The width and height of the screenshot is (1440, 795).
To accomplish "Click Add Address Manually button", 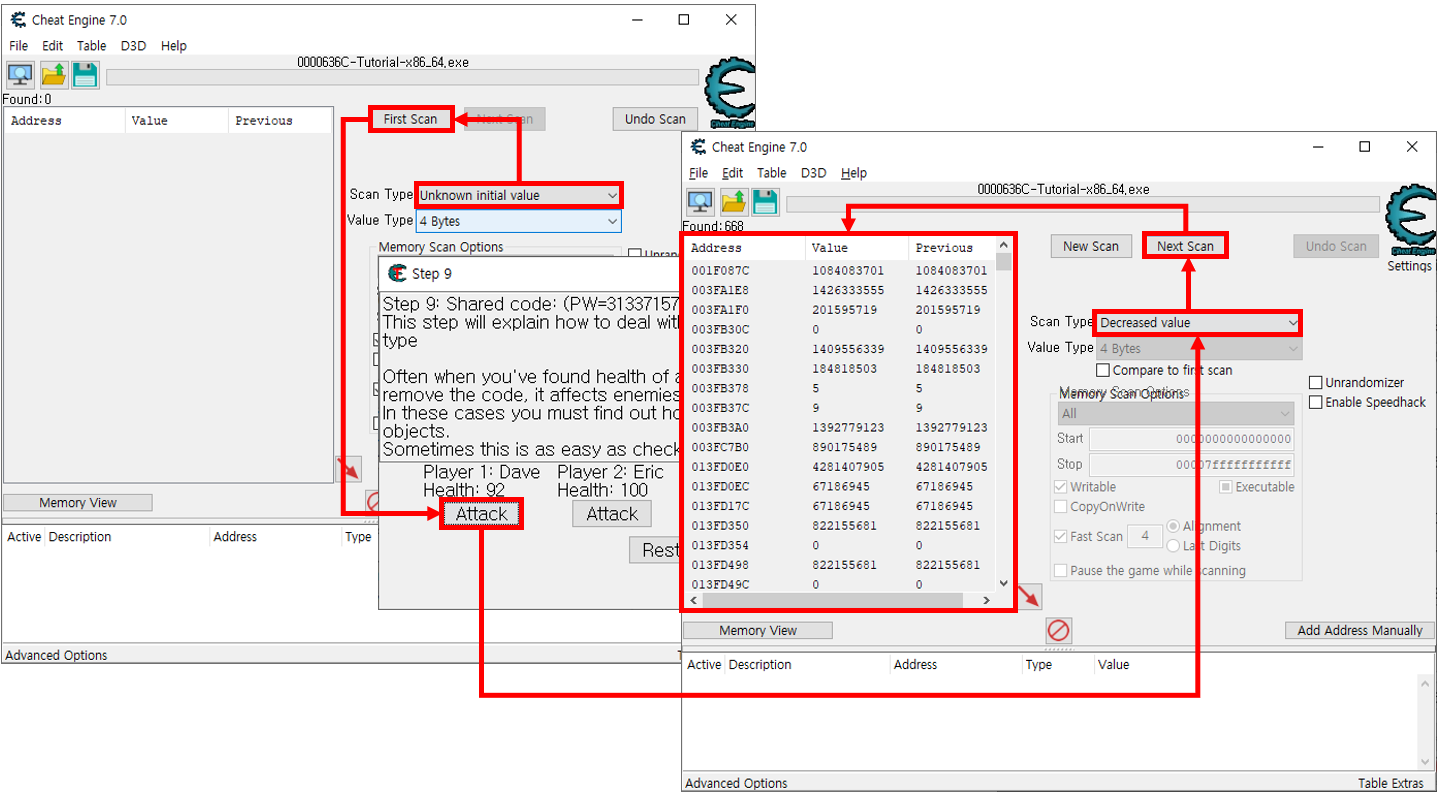I will tap(1360, 630).
